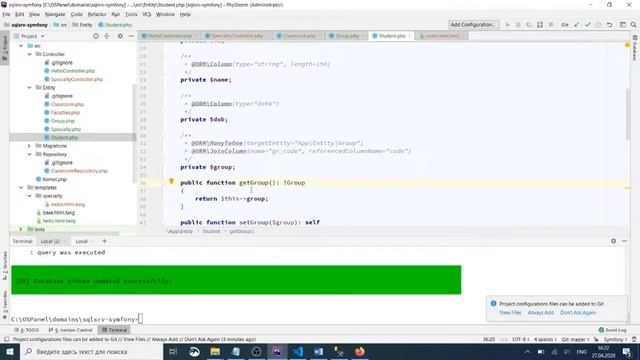The width and height of the screenshot is (640, 360).
Task: Open Visual Studio Code from taskbar
Action: tap(298, 352)
